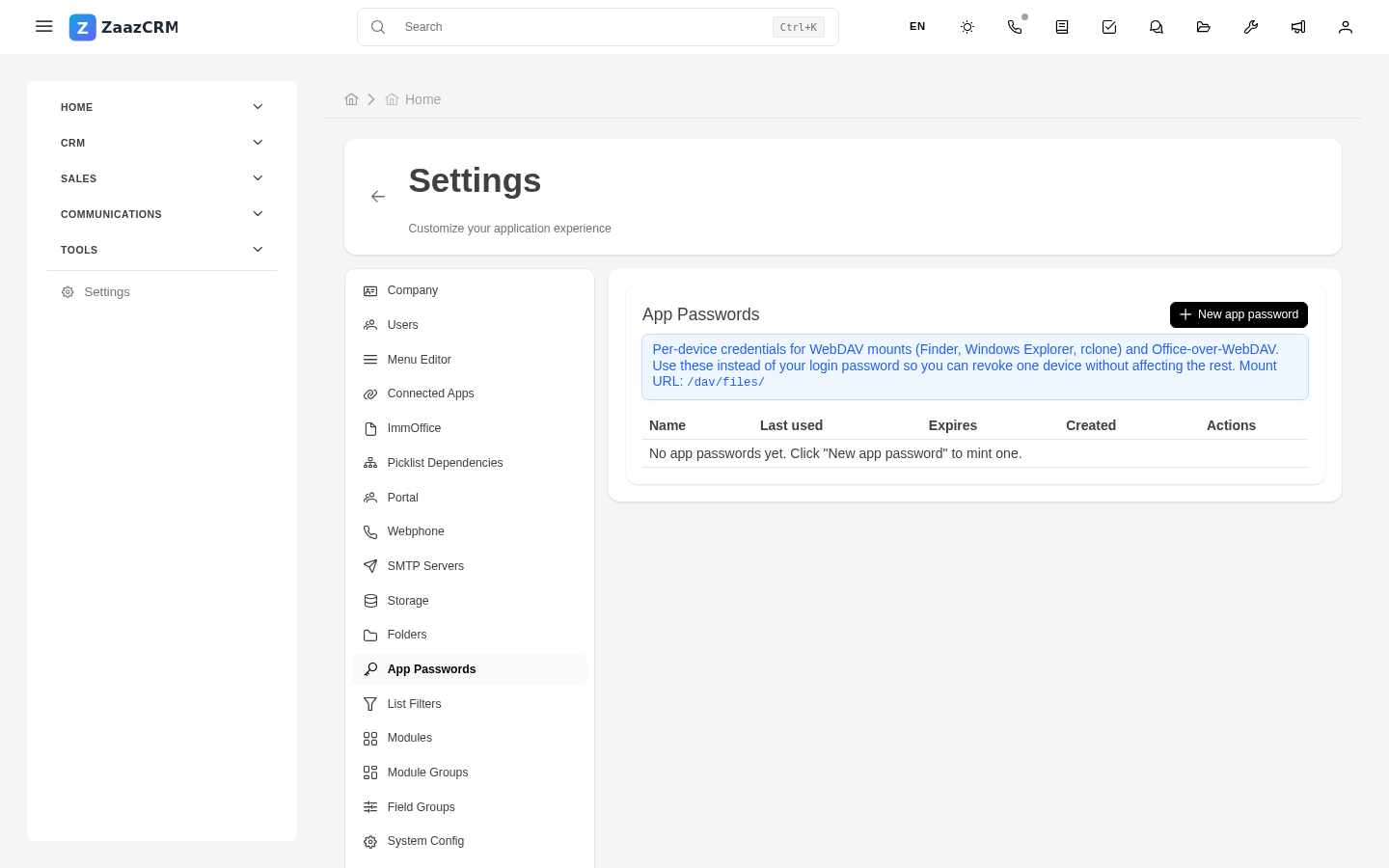This screenshot has width=1389, height=868.
Task: Open ImmOffice settings
Action: [x=470, y=428]
